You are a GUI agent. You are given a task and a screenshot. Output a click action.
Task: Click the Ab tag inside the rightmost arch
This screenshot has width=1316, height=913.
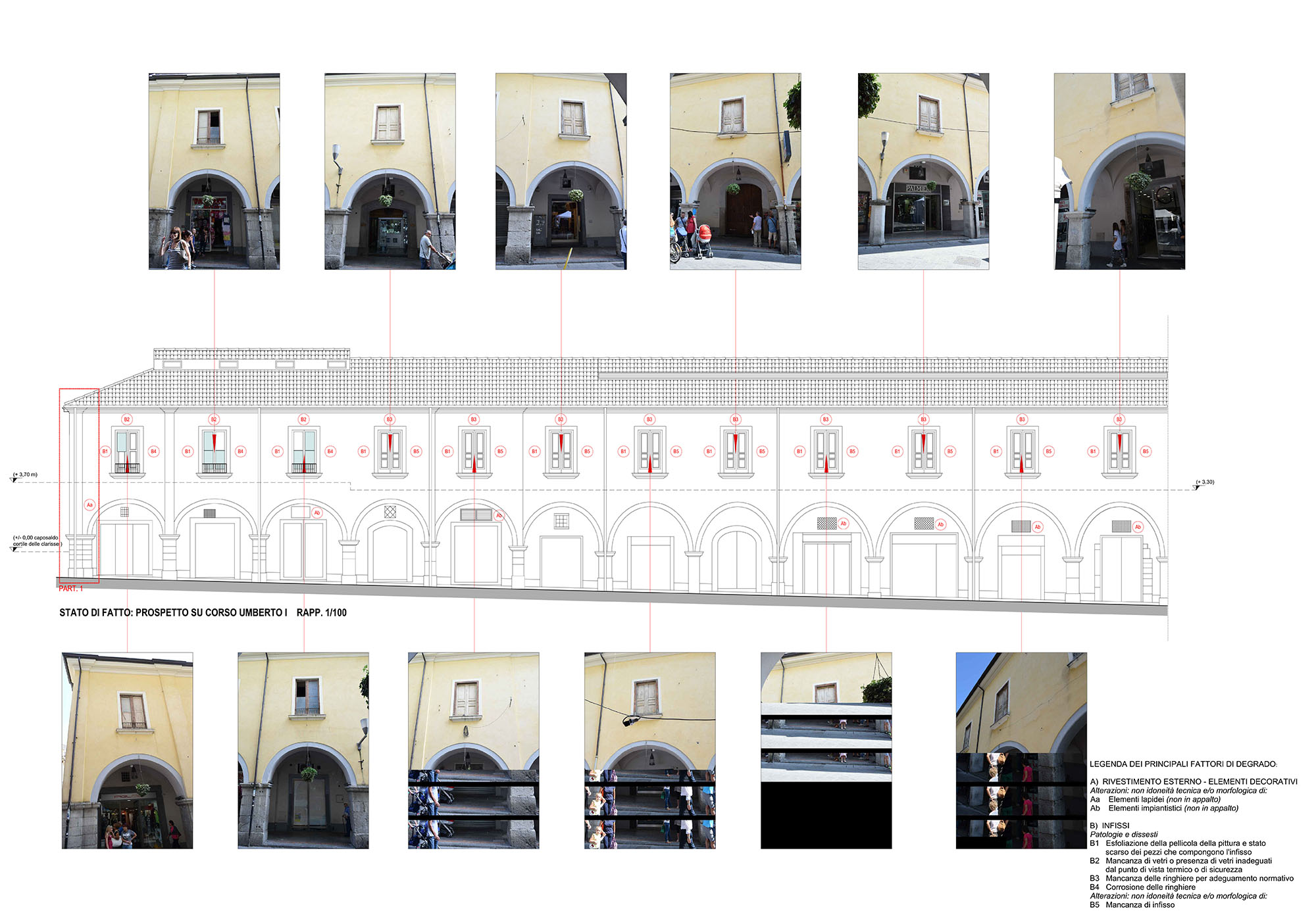tap(1138, 527)
